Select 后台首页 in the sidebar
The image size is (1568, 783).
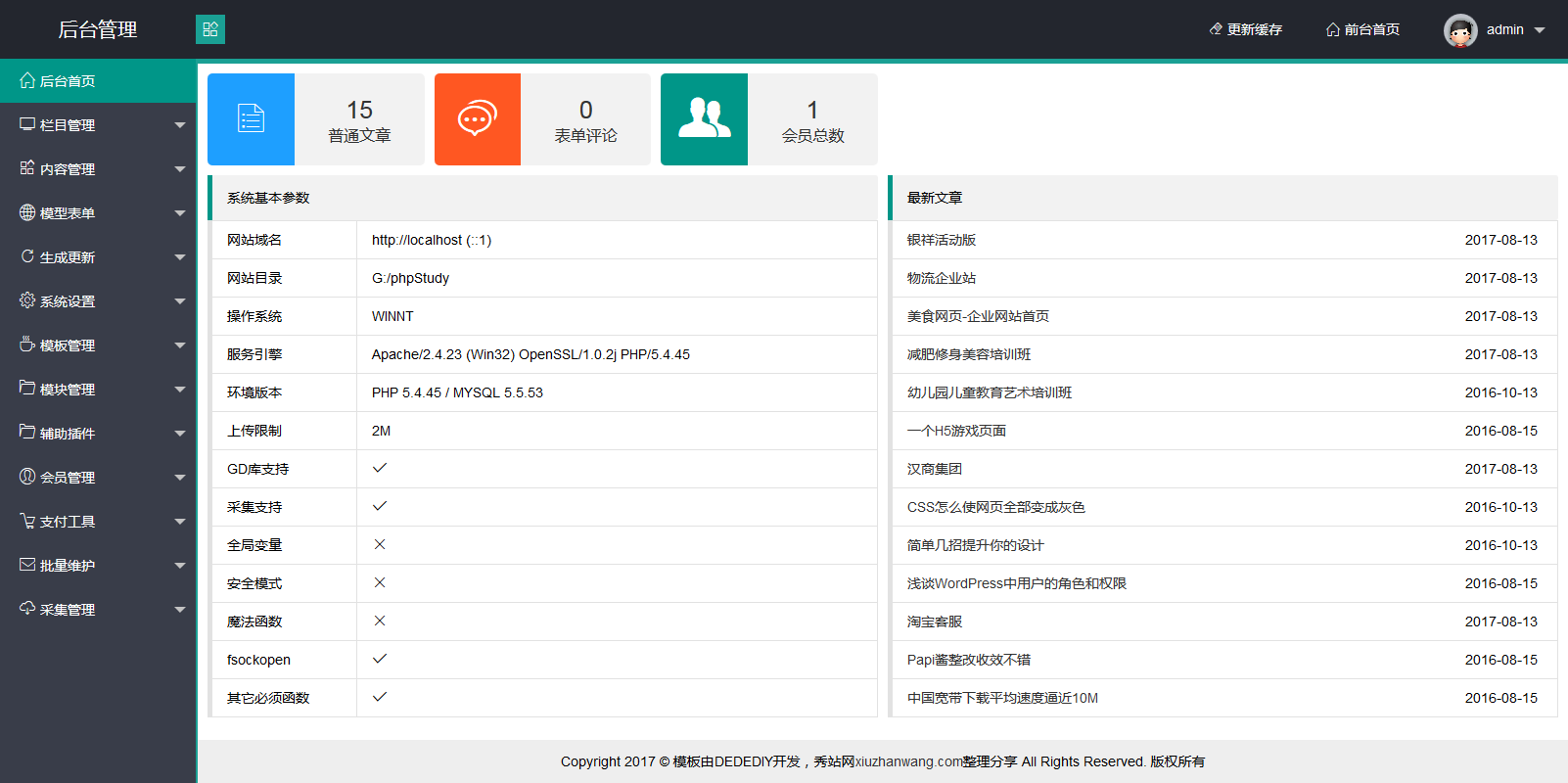click(x=67, y=81)
